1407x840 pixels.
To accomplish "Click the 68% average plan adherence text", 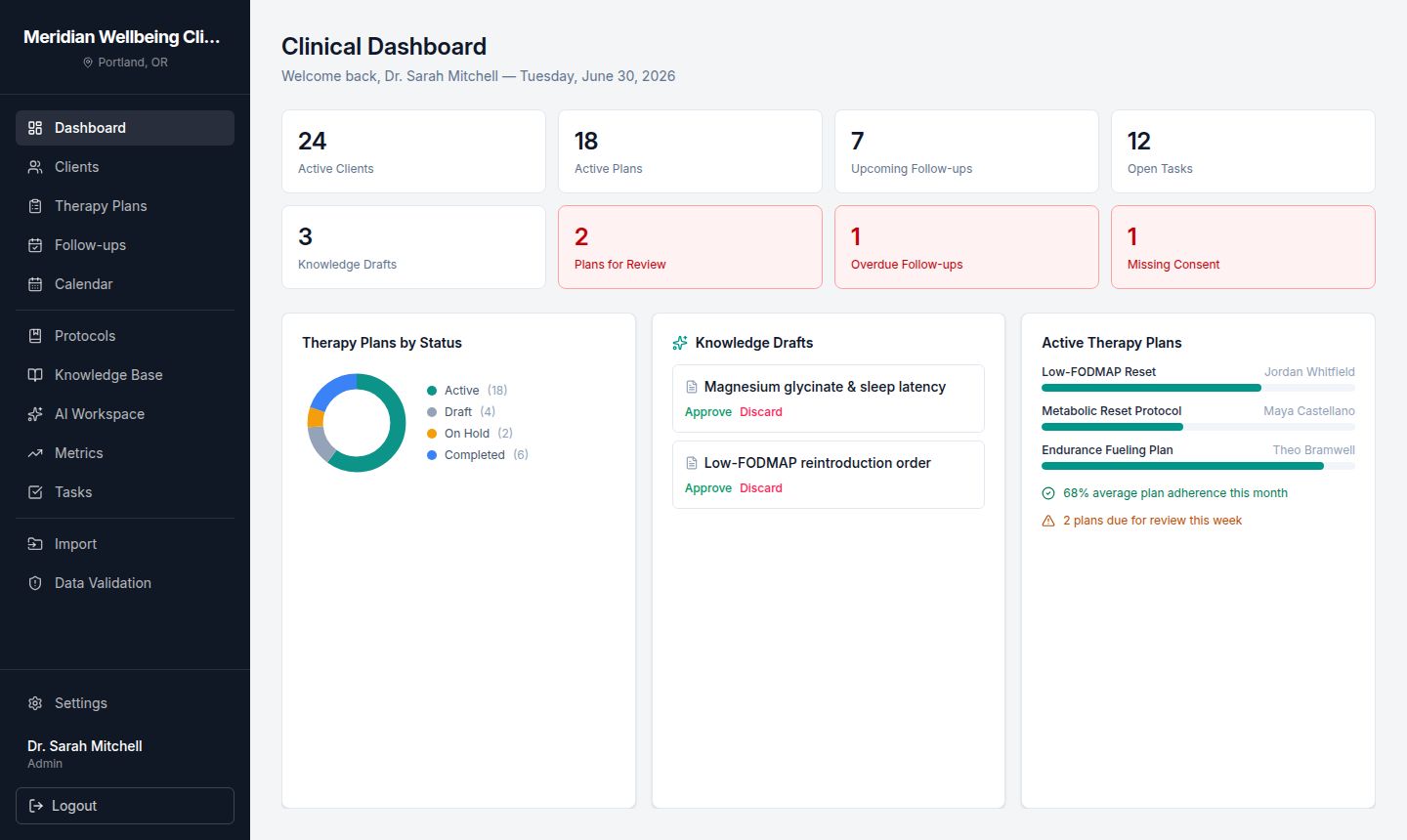I will pos(1175,493).
